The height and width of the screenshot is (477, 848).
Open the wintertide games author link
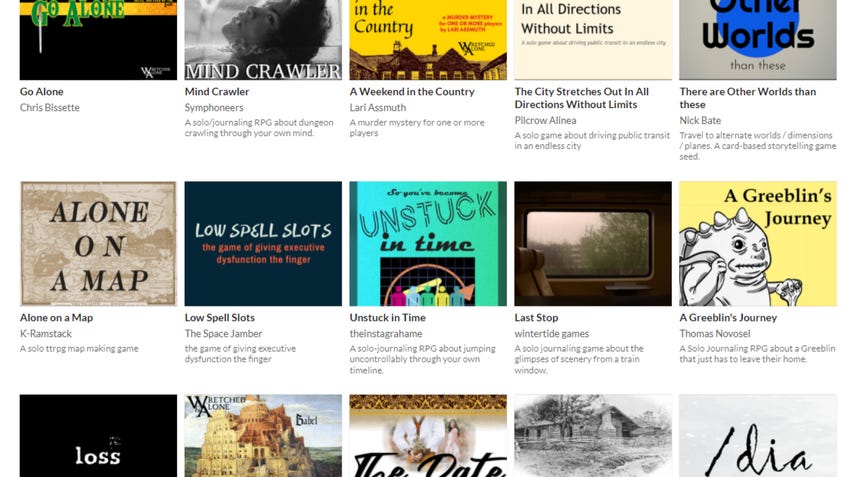pyautogui.click(x=552, y=334)
